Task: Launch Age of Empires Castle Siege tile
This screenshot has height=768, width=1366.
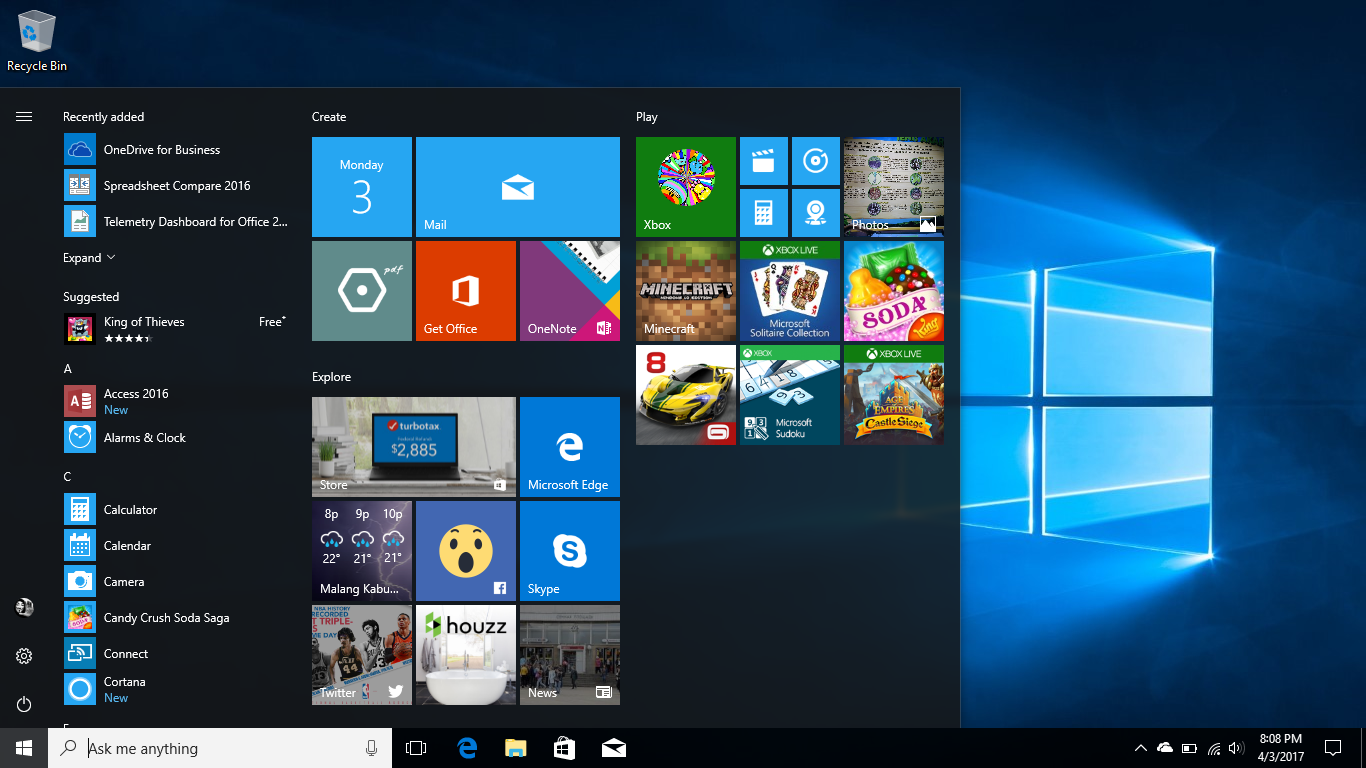Action: tap(894, 395)
